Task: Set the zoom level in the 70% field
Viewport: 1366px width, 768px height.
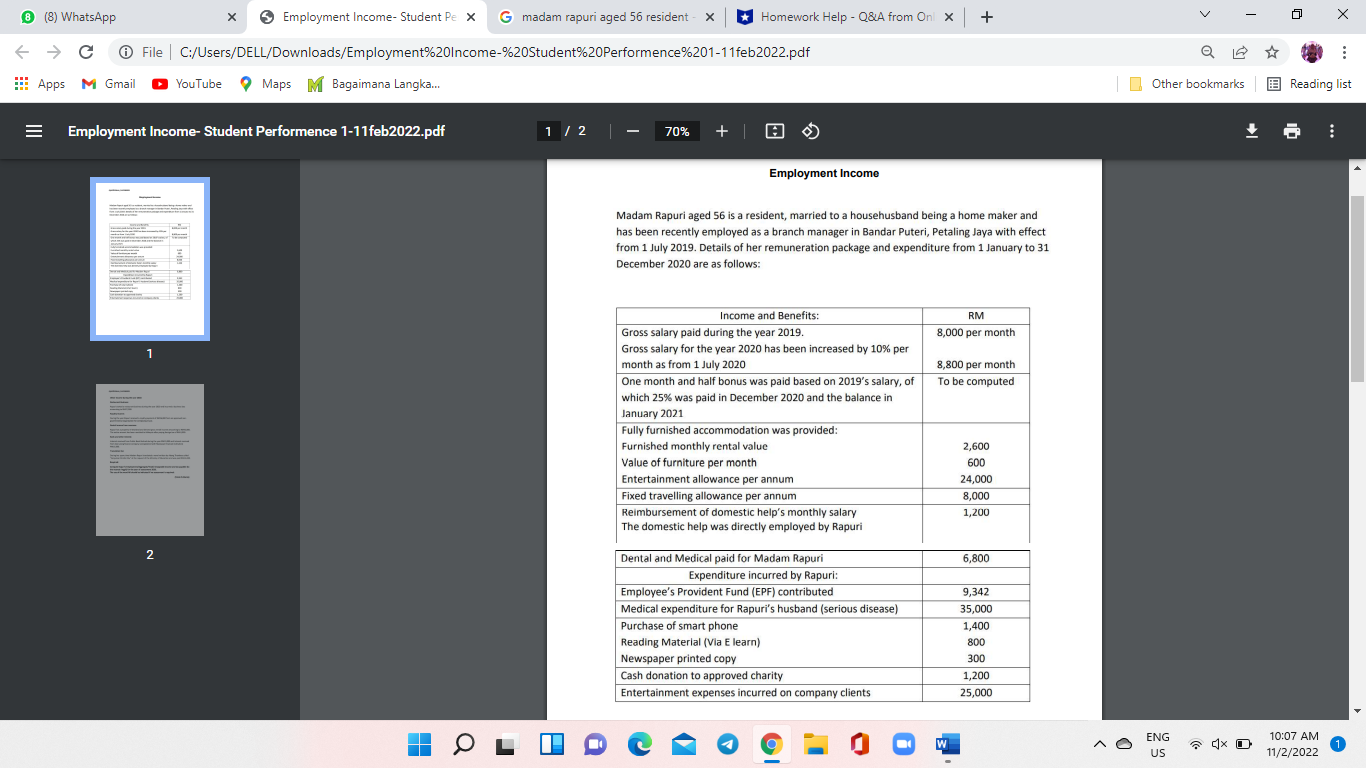Action: pos(677,130)
